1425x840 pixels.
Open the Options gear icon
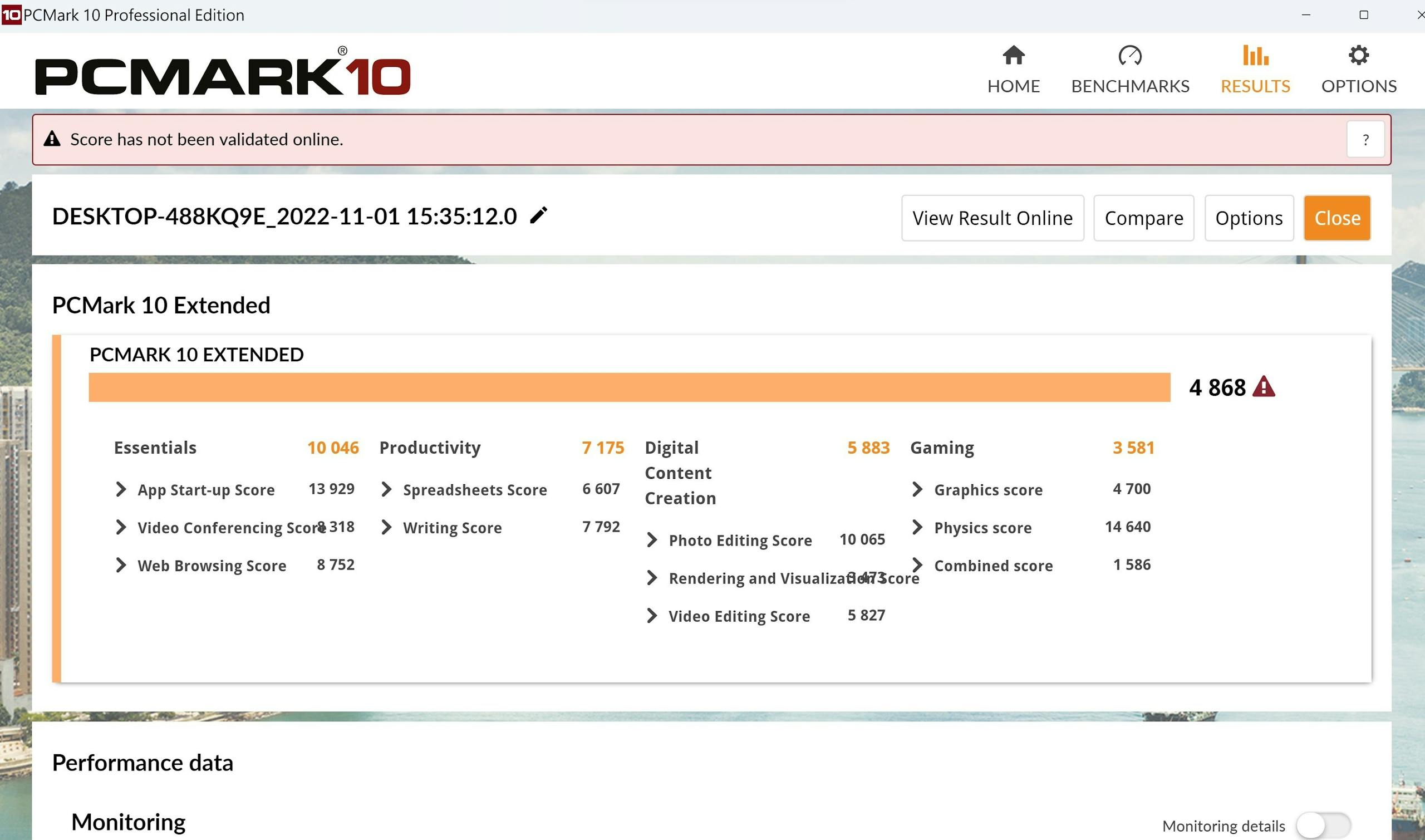click(1358, 56)
